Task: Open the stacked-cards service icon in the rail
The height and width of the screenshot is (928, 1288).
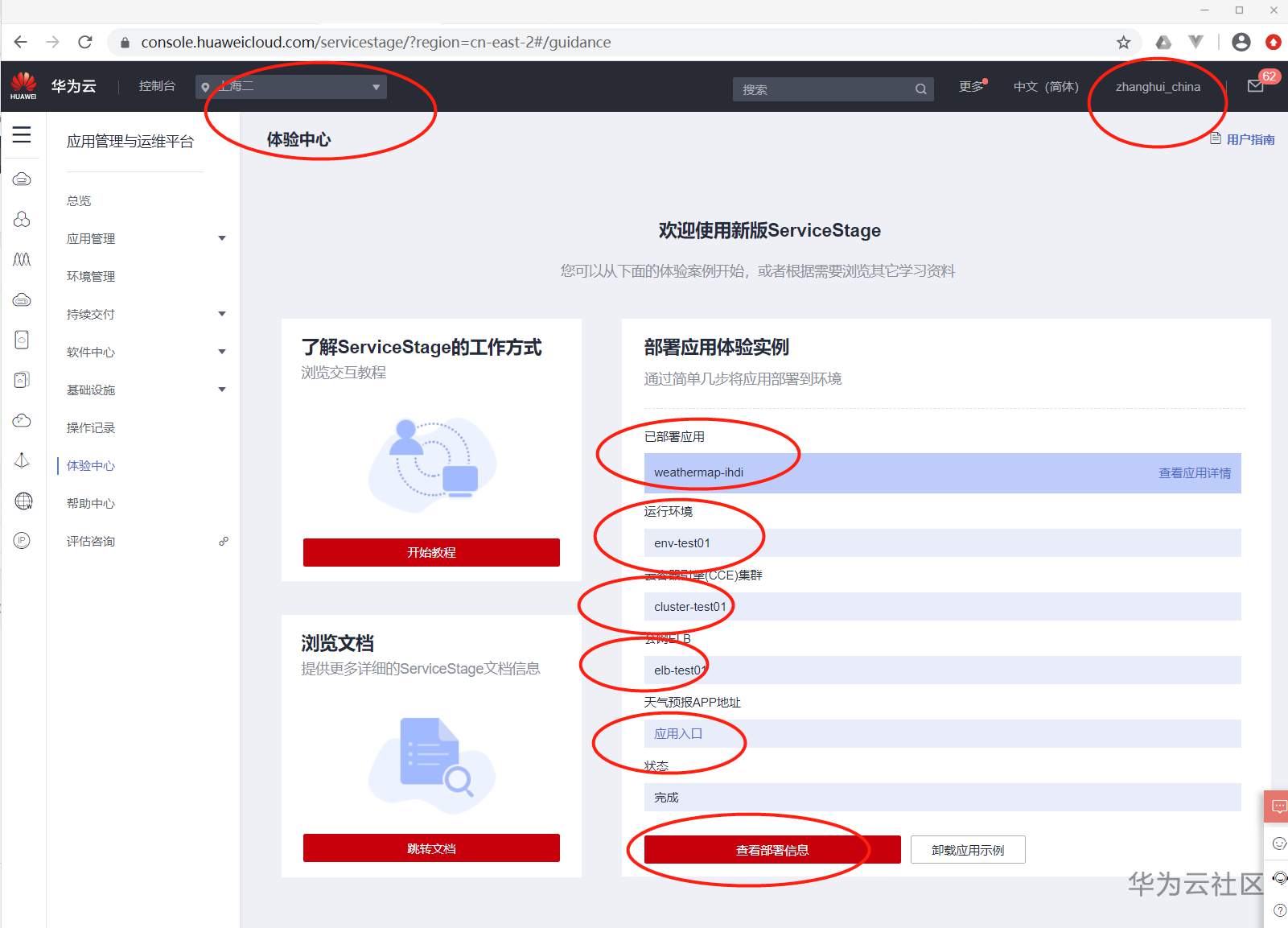Action: 22,380
